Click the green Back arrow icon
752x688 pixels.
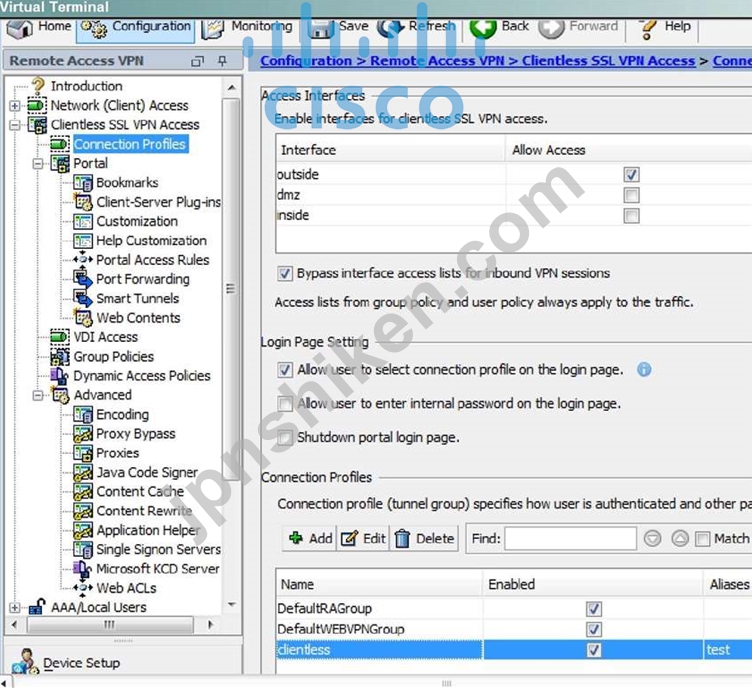point(482,29)
